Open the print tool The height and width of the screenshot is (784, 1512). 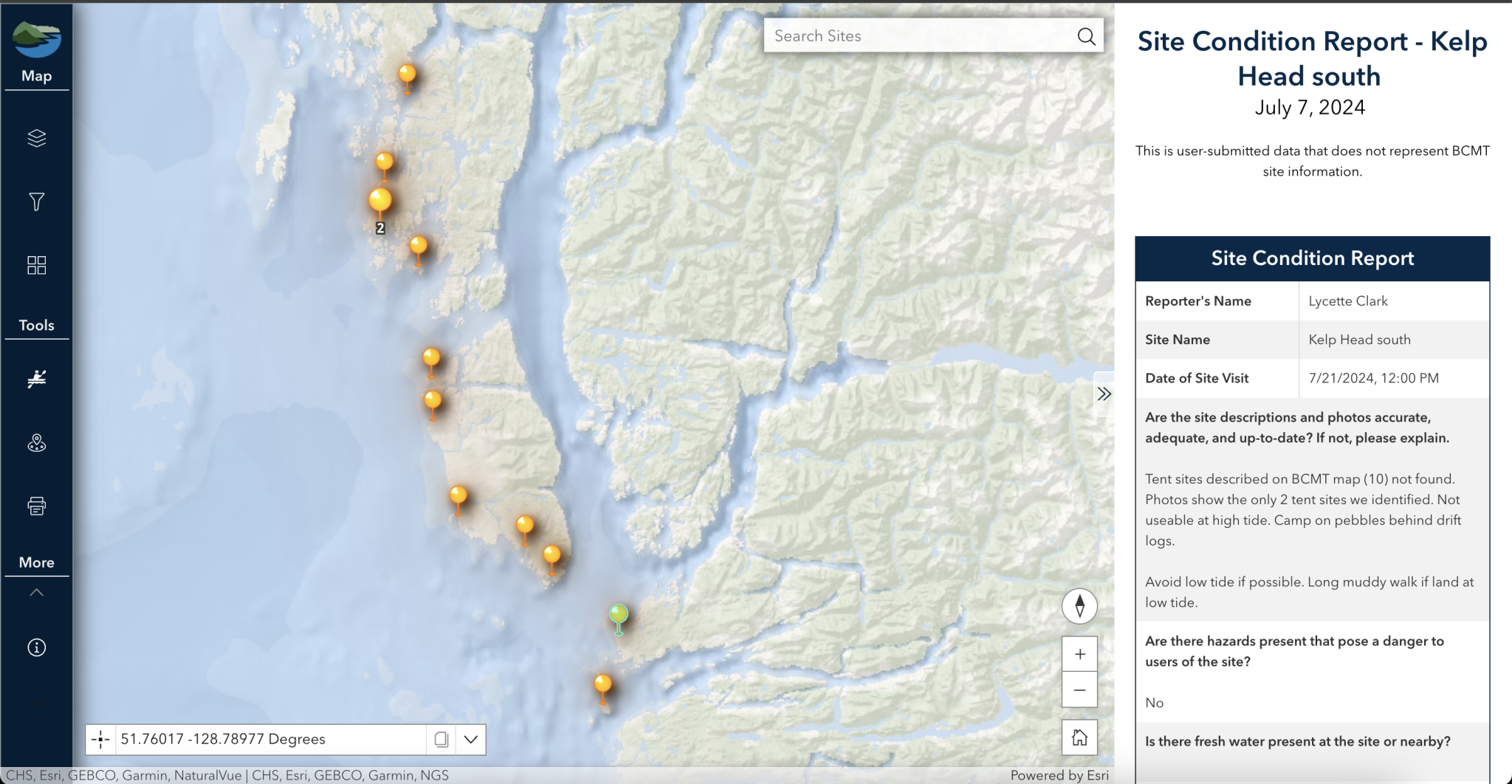(36, 506)
